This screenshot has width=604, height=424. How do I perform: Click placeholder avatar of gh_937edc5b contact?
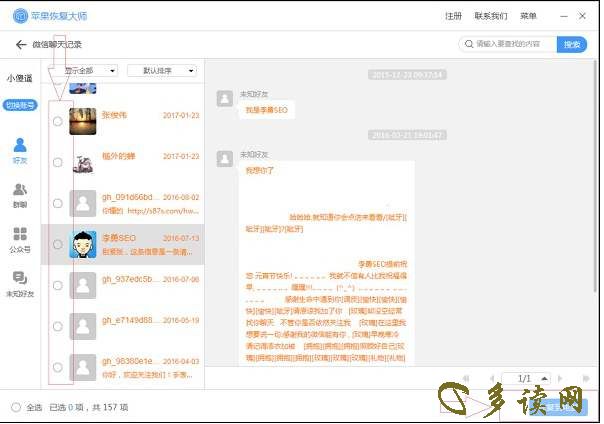[83, 285]
